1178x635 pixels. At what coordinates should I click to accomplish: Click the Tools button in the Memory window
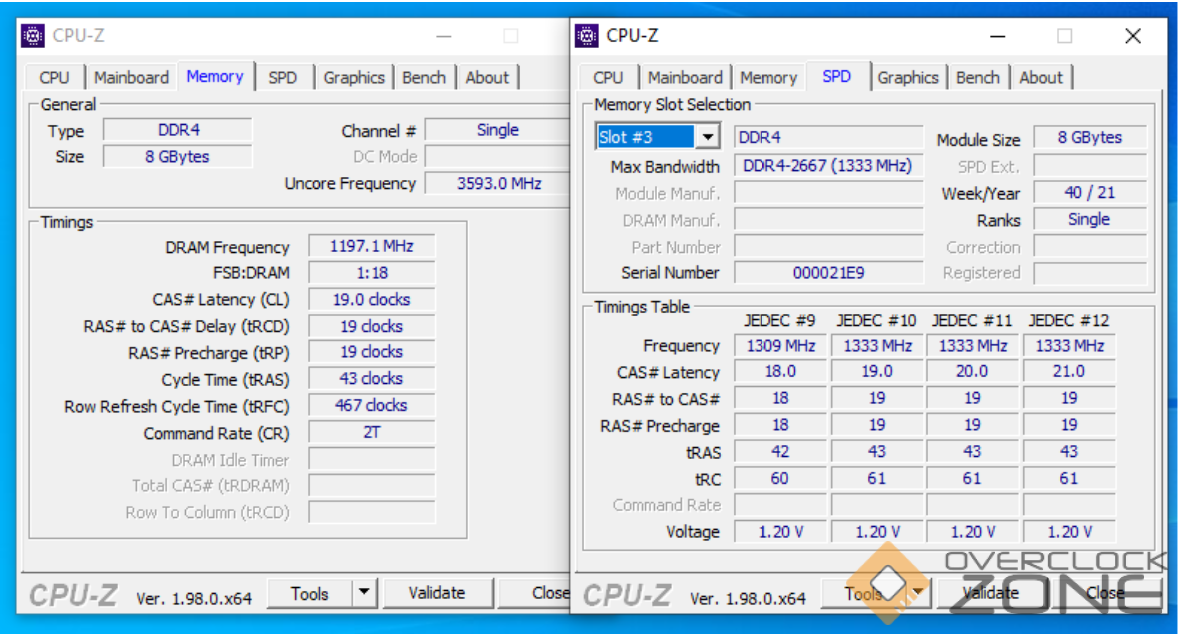click(x=310, y=593)
